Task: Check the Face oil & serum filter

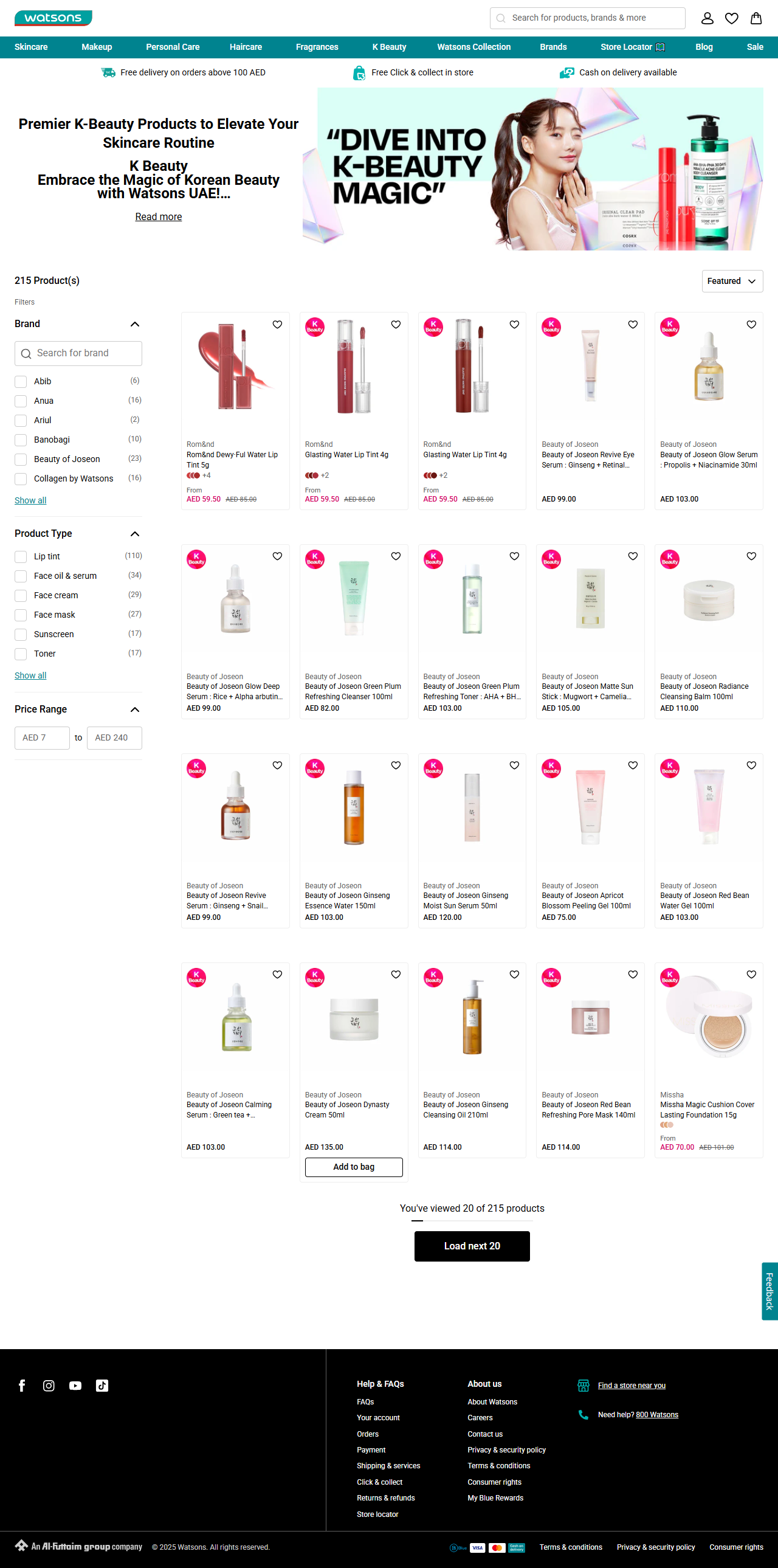Action: 21,576
